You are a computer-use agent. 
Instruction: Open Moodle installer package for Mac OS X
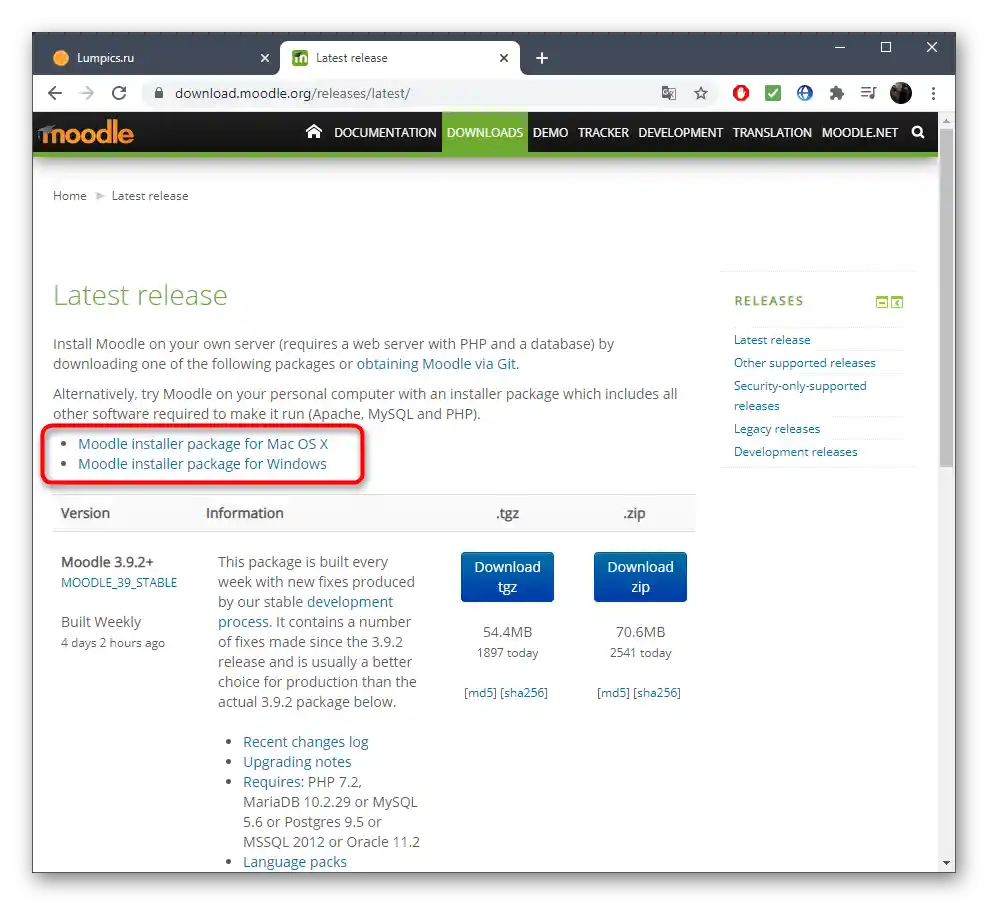click(x=203, y=444)
